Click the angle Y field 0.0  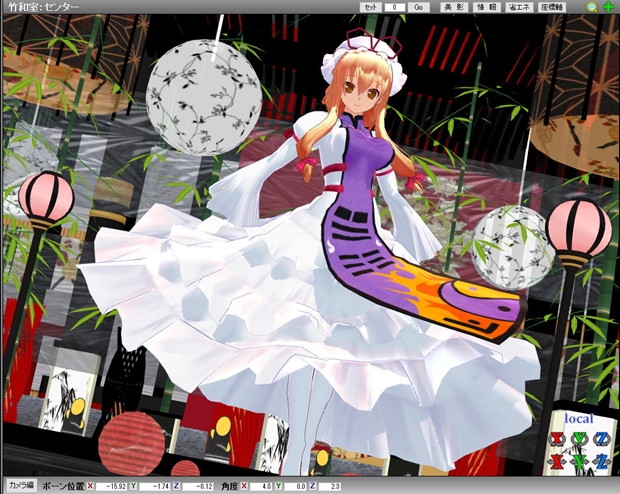pyautogui.click(x=295, y=486)
